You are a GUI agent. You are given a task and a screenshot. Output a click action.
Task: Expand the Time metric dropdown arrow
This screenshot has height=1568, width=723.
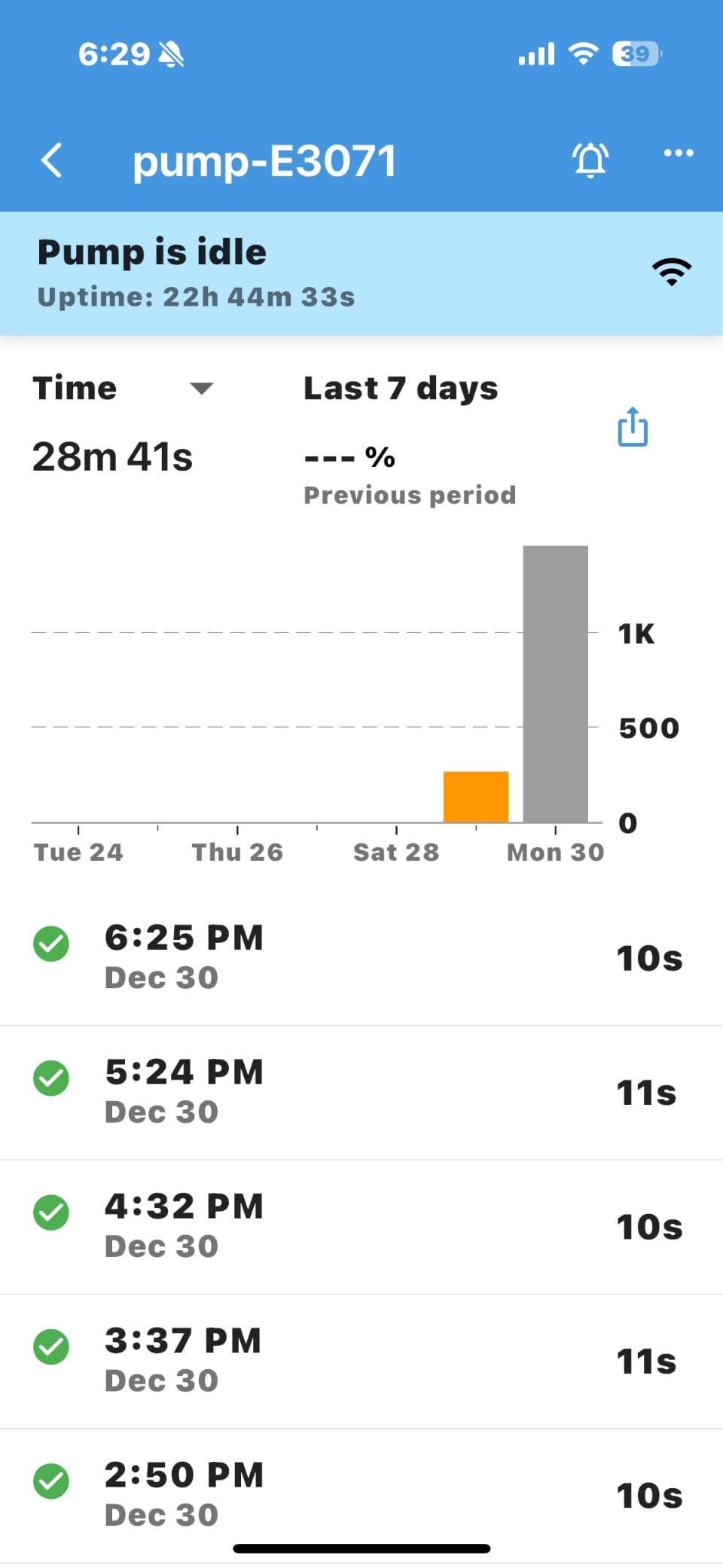point(202,389)
